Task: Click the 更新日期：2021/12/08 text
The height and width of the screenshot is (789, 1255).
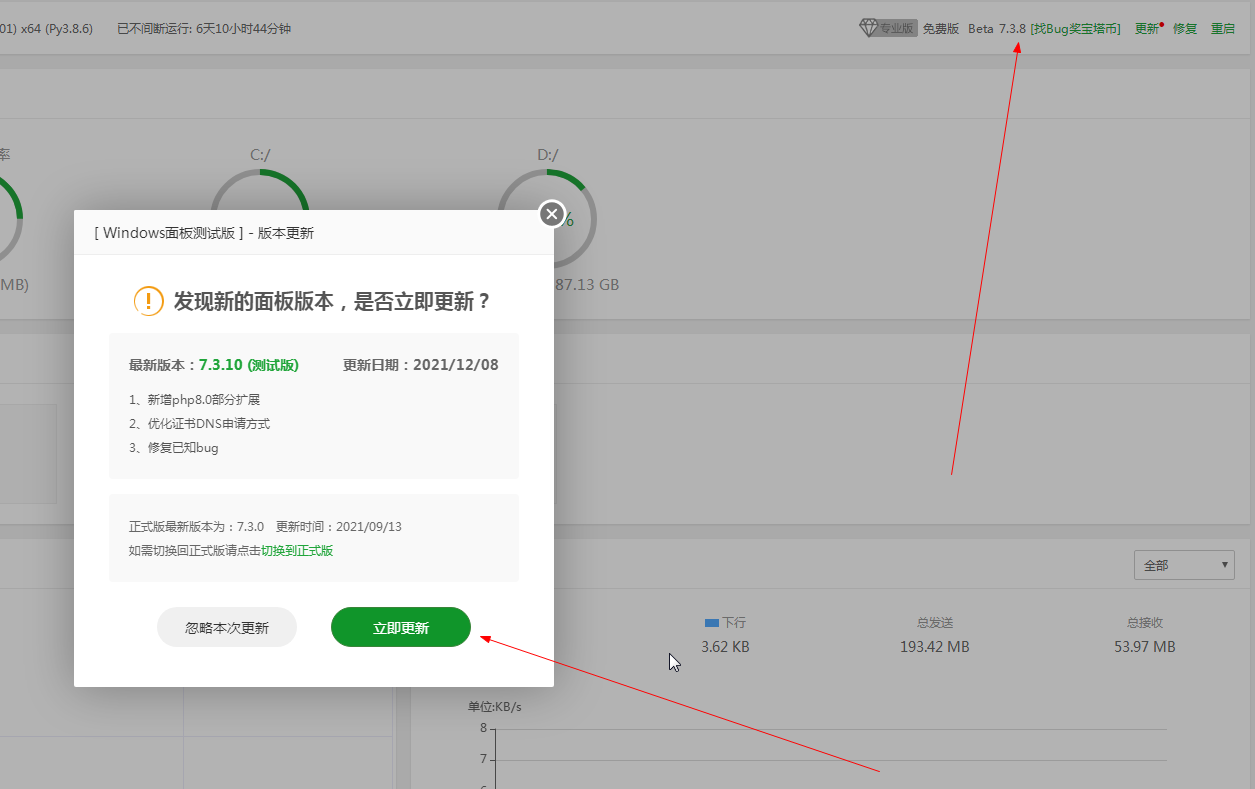Action: (x=421, y=365)
